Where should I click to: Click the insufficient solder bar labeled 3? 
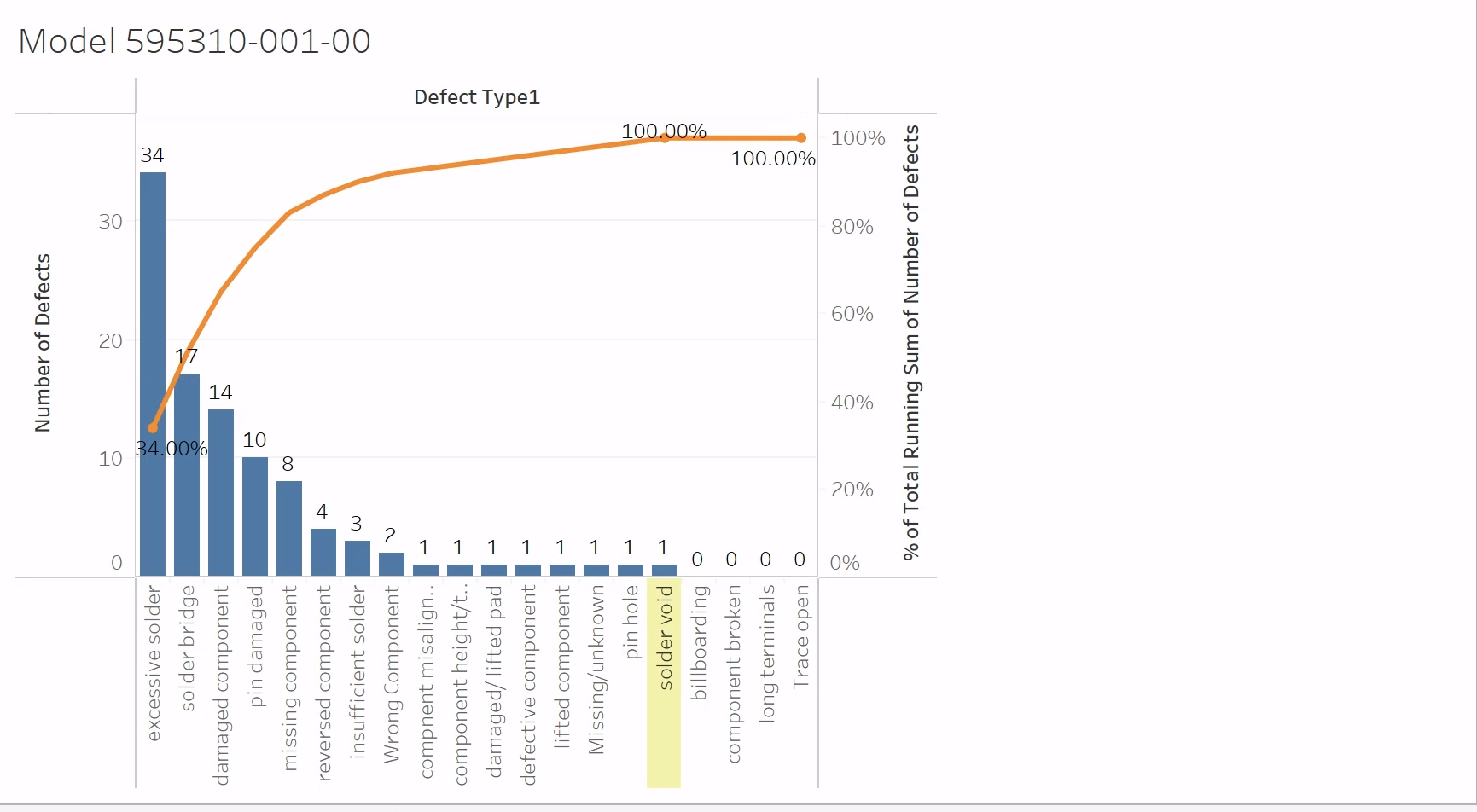[358, 558]
